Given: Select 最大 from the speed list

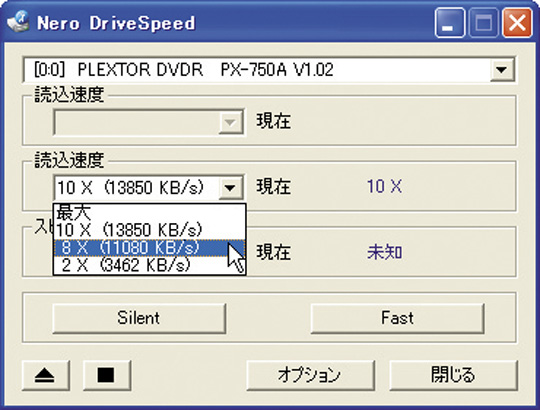Looking at the screenshot, I should point(149,212).
